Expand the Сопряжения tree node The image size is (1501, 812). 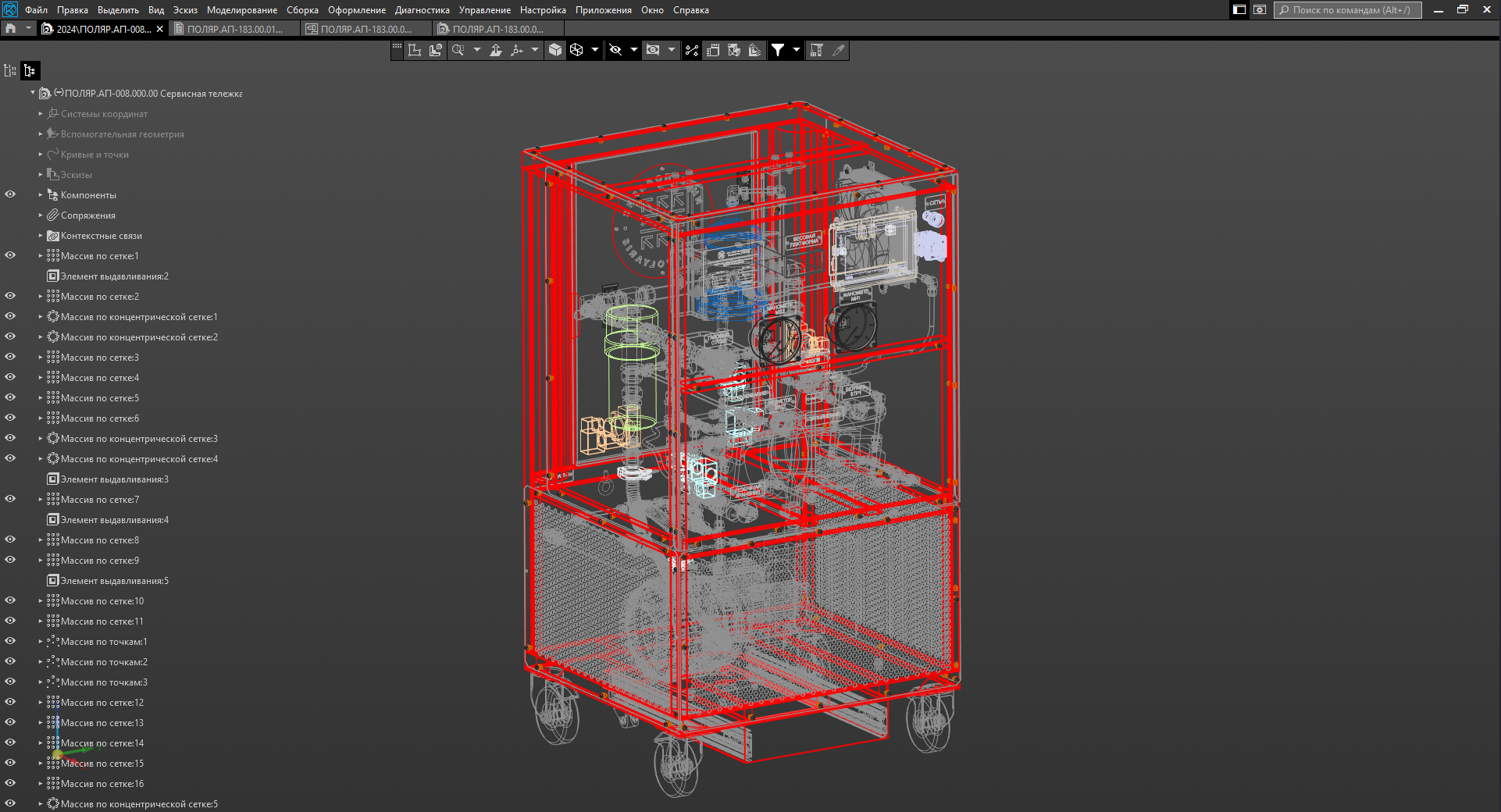(41, 215)
